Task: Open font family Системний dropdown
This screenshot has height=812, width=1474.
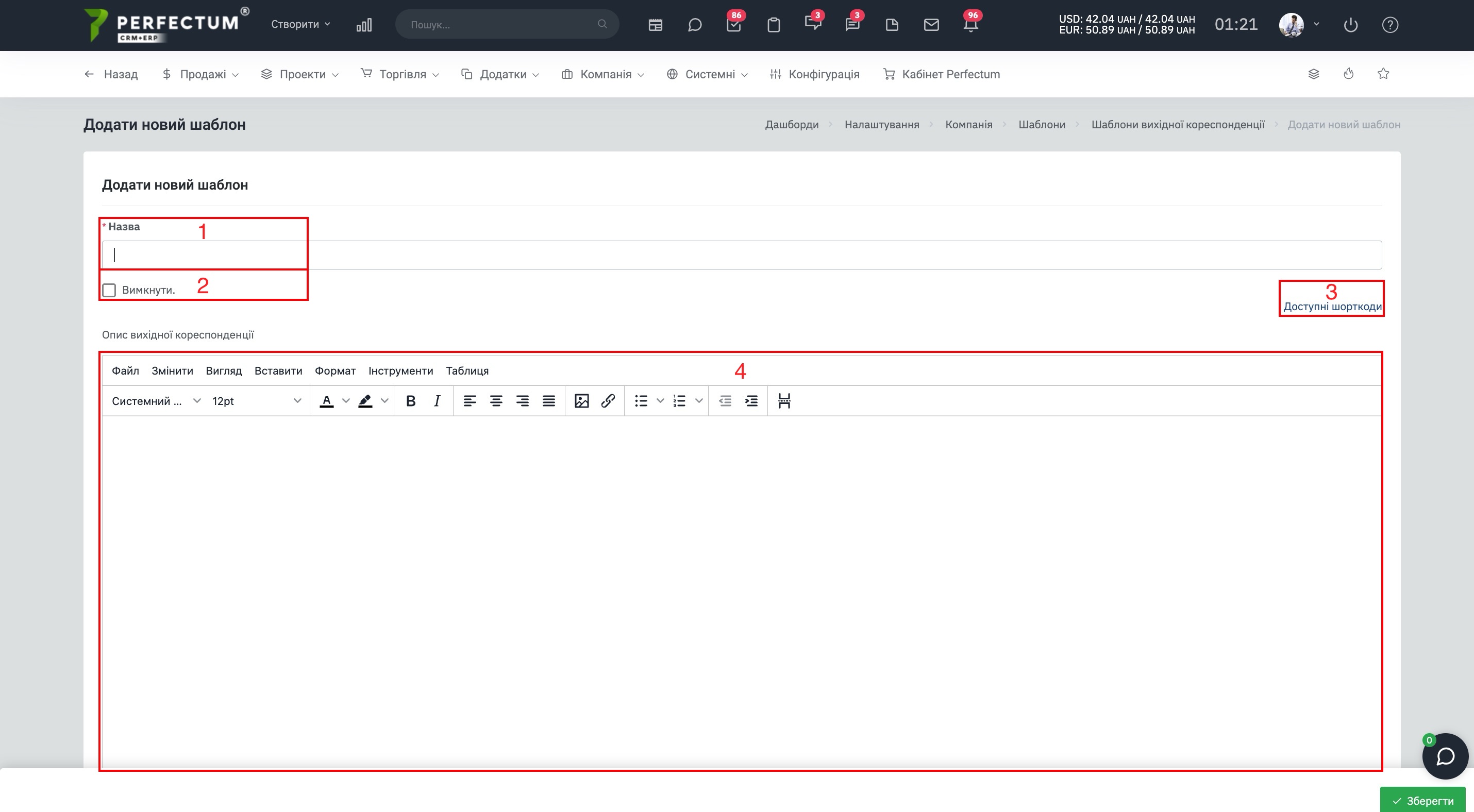Action: point(156,401)
